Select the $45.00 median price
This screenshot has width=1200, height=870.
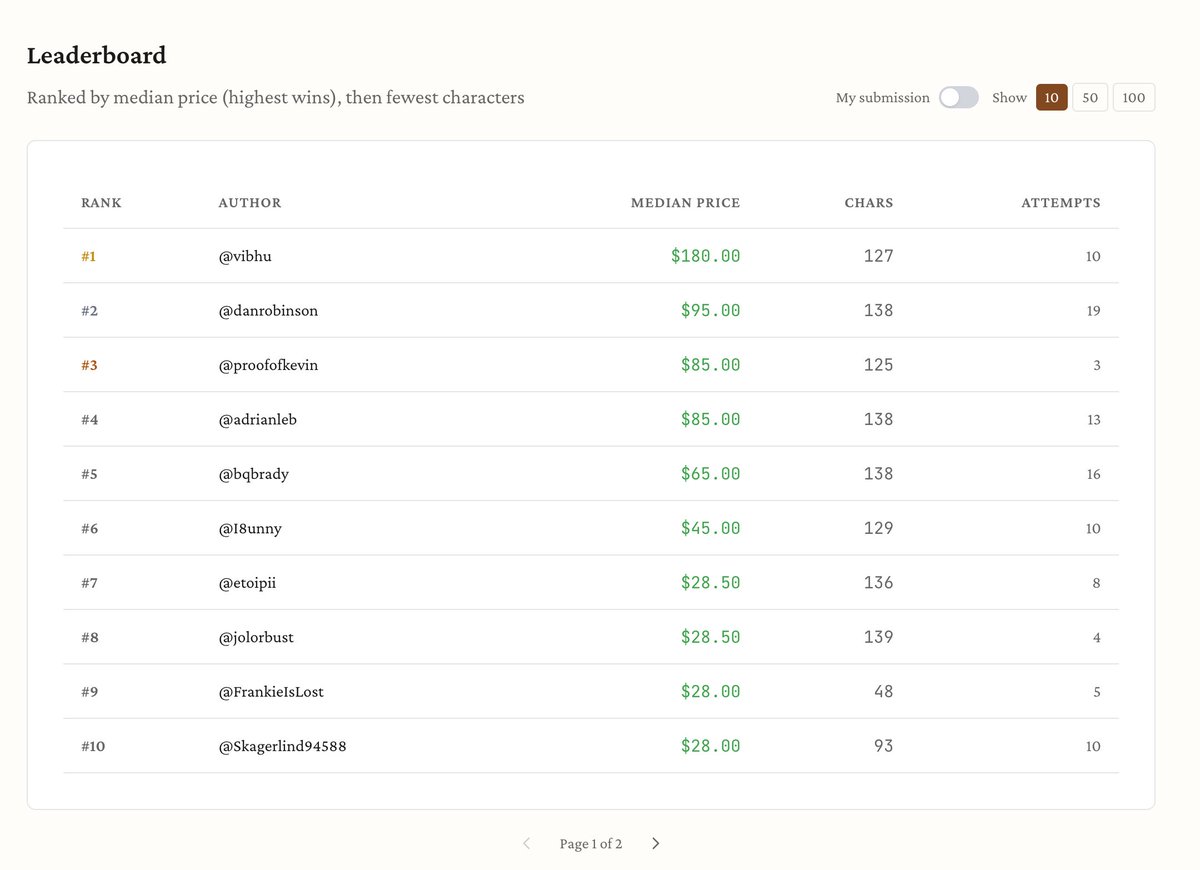711,528
